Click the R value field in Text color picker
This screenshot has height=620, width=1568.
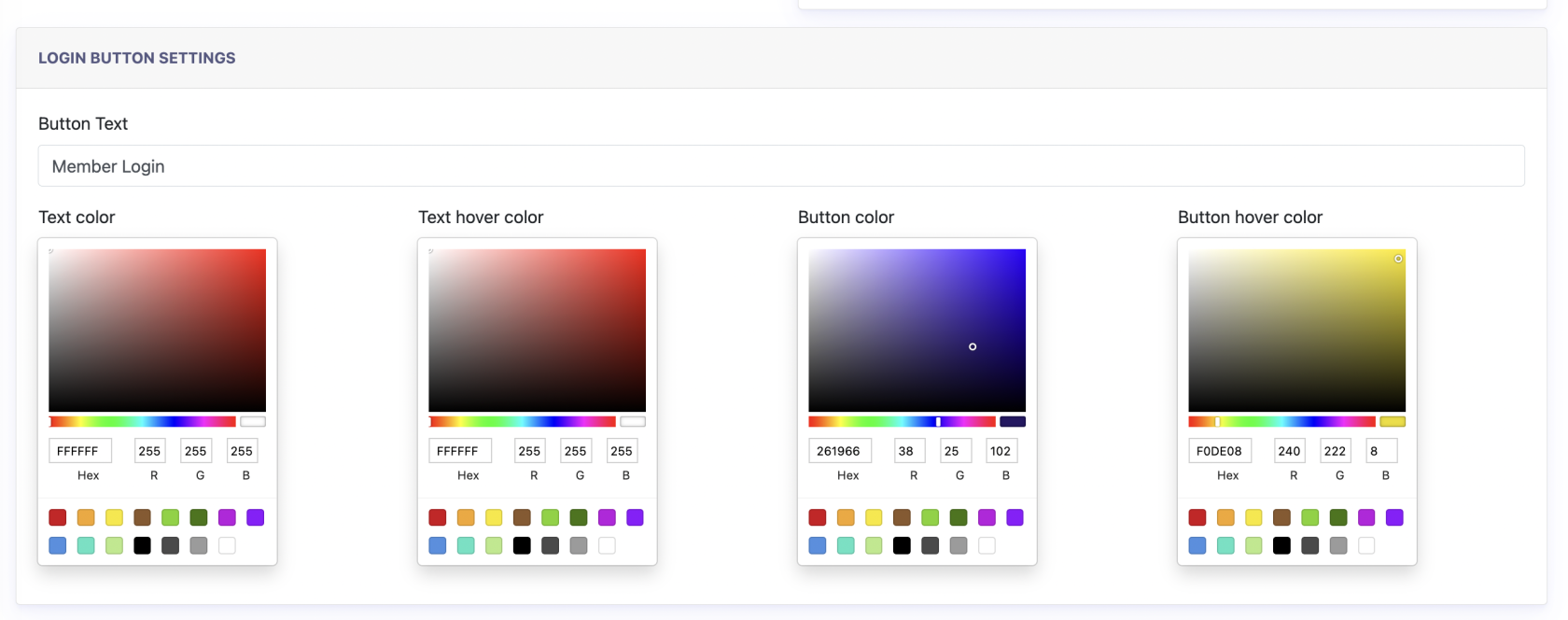150,451
